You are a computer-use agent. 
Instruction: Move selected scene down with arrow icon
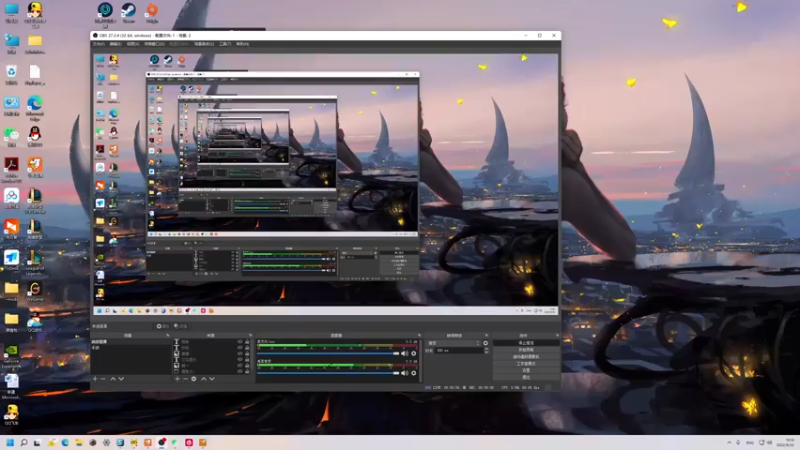coord(121,379)
